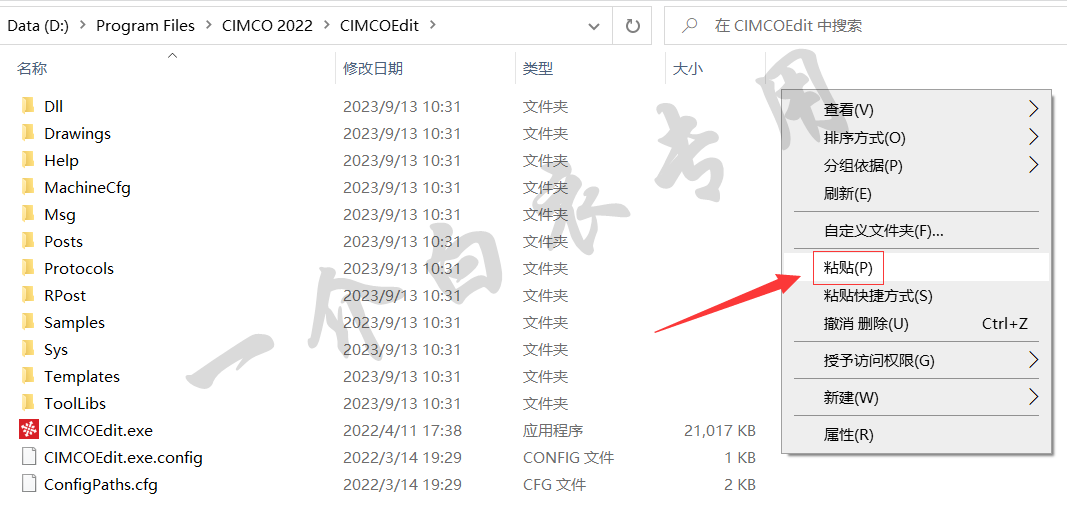Select the MachineCfg folder name

click(x=87, y=187)
